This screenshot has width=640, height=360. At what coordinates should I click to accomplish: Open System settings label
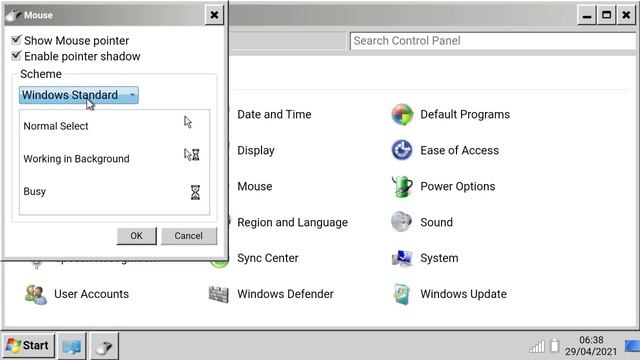click(439, 258)
